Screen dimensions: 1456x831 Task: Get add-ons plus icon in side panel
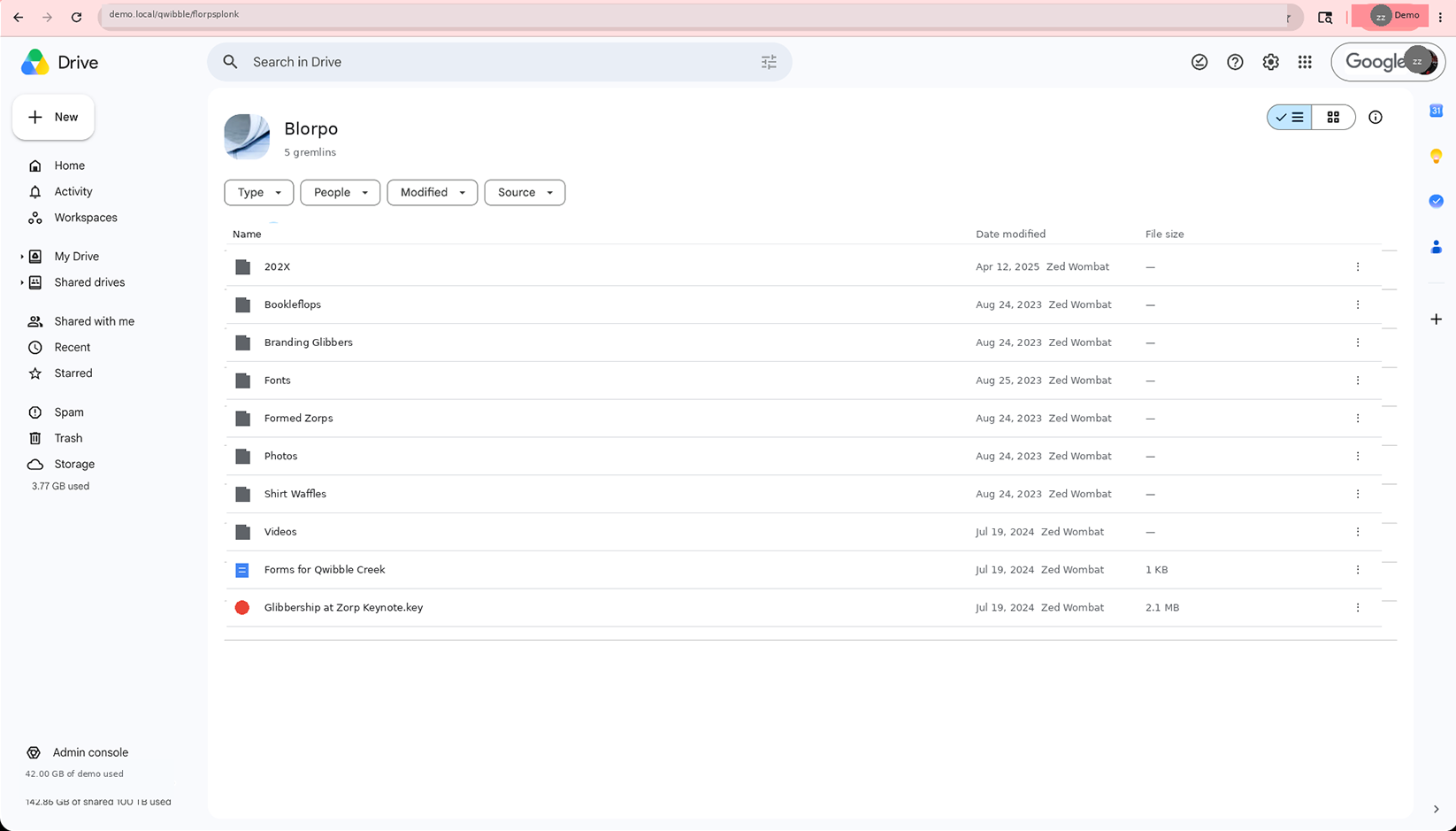1437,319
